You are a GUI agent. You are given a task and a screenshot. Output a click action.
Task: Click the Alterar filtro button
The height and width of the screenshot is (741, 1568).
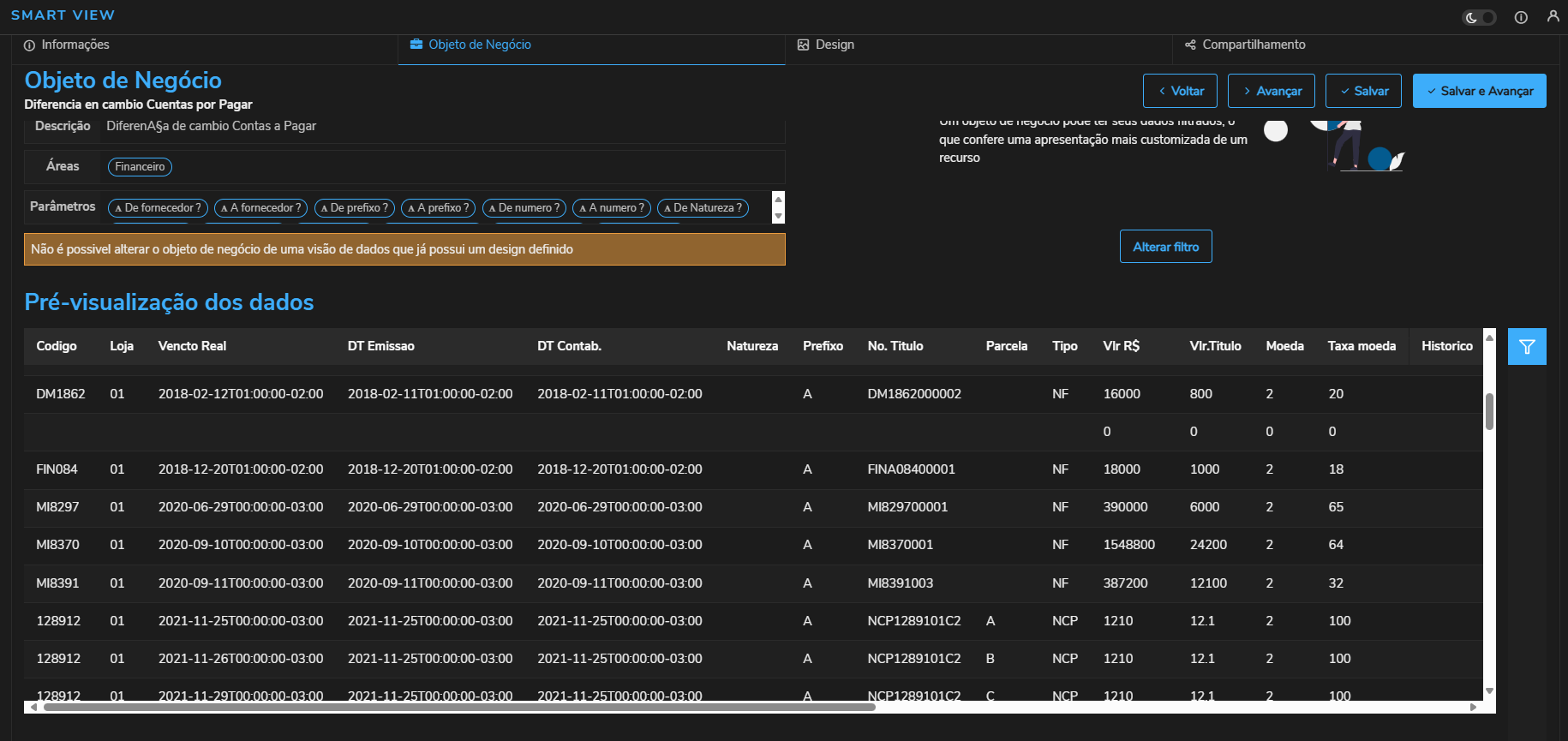[x=1165, y=247]
